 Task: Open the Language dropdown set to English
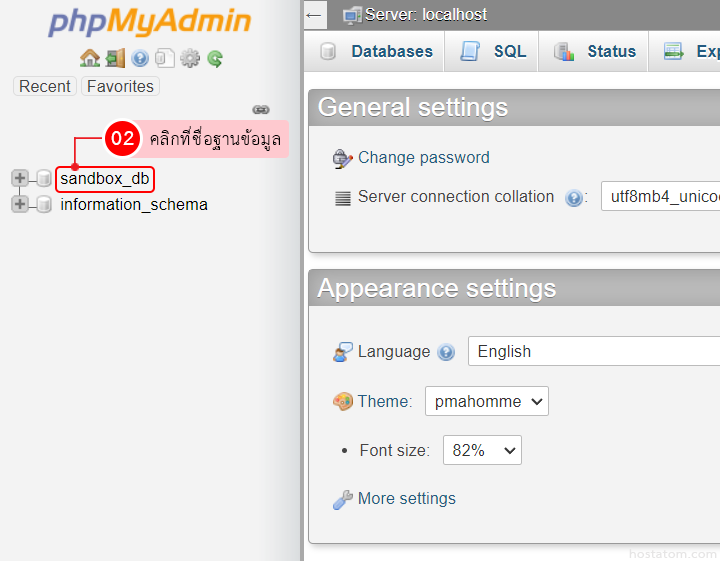pyautogui.click(x=596, y=351)
